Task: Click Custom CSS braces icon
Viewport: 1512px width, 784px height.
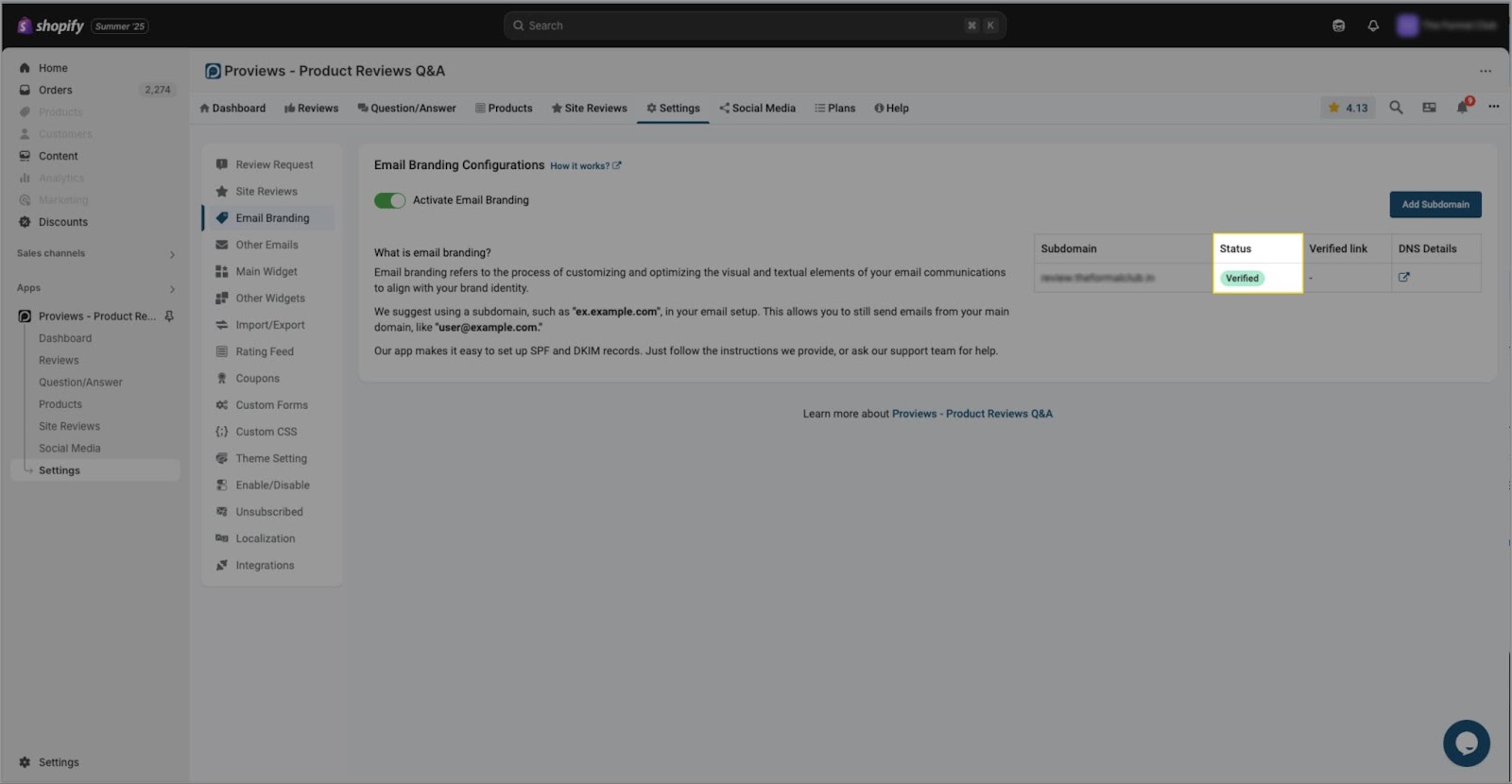Action: click(x=221, y=432)
